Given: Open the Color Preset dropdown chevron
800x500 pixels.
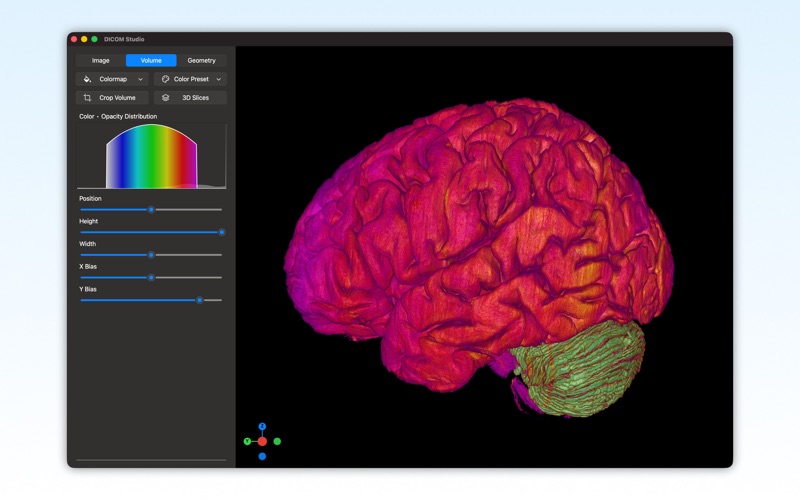Looking at the screenshot, I should pyautogui.click(x=219, y=79).
